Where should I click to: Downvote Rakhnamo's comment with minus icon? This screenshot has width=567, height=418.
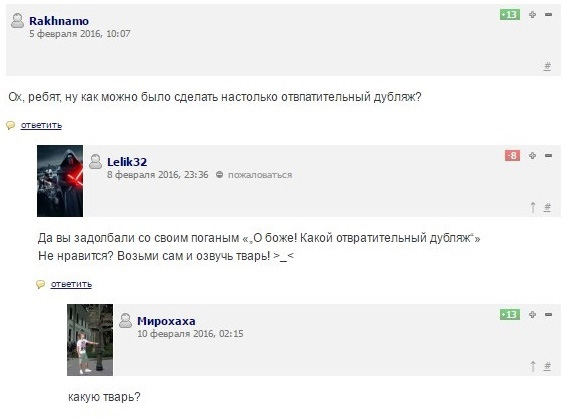(549, 14)
